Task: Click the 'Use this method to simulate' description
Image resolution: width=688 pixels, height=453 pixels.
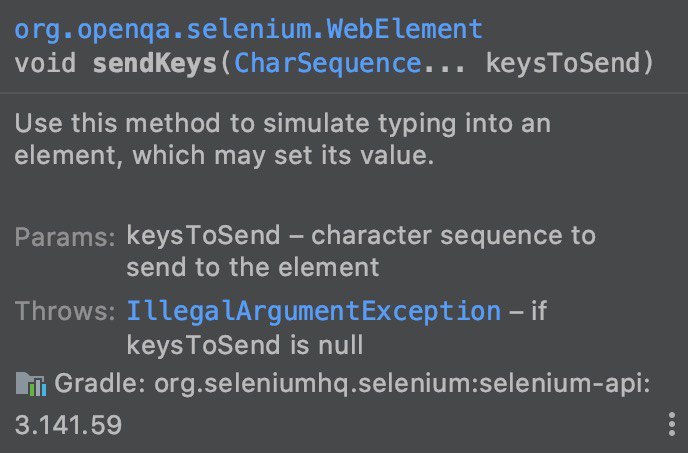Action: [283, 123]
